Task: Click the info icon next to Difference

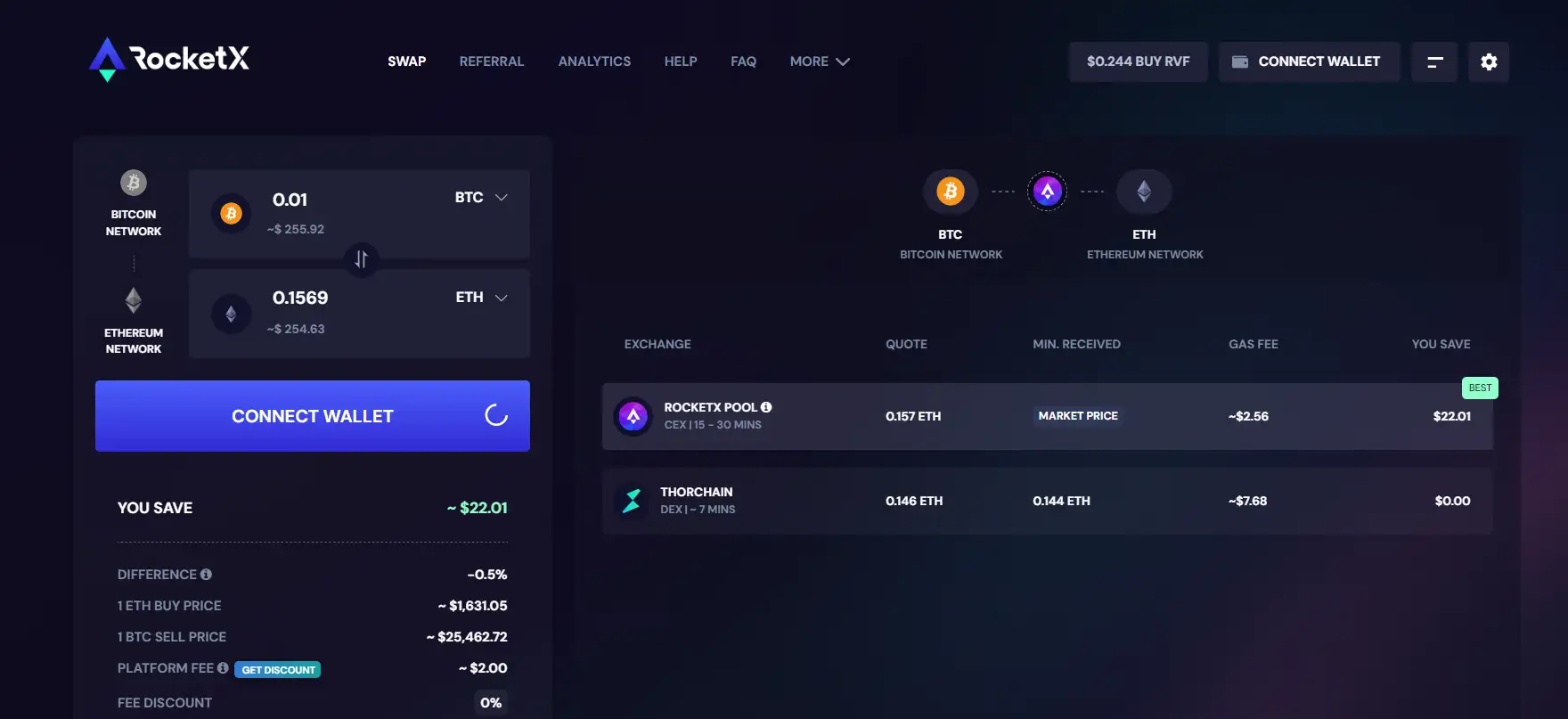Action: [x=206, y=575]
